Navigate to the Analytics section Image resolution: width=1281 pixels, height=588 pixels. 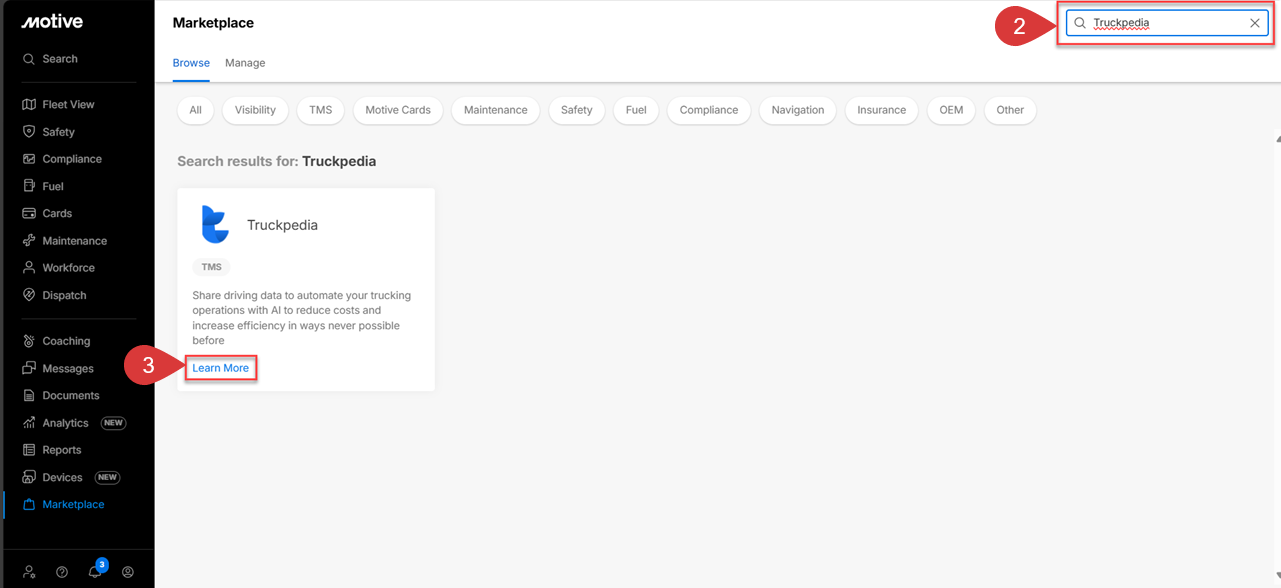point(66,422)
